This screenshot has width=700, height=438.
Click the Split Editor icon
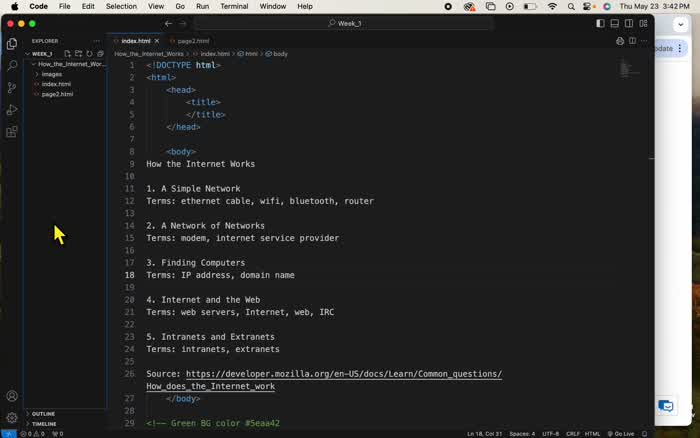click(632, 41)
